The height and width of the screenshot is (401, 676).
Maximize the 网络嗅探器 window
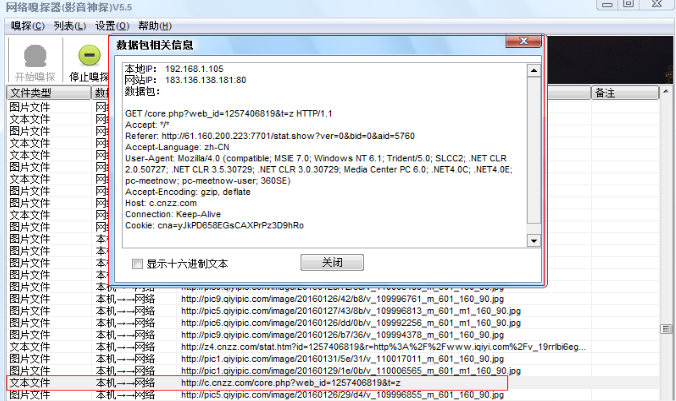point(629,4)
